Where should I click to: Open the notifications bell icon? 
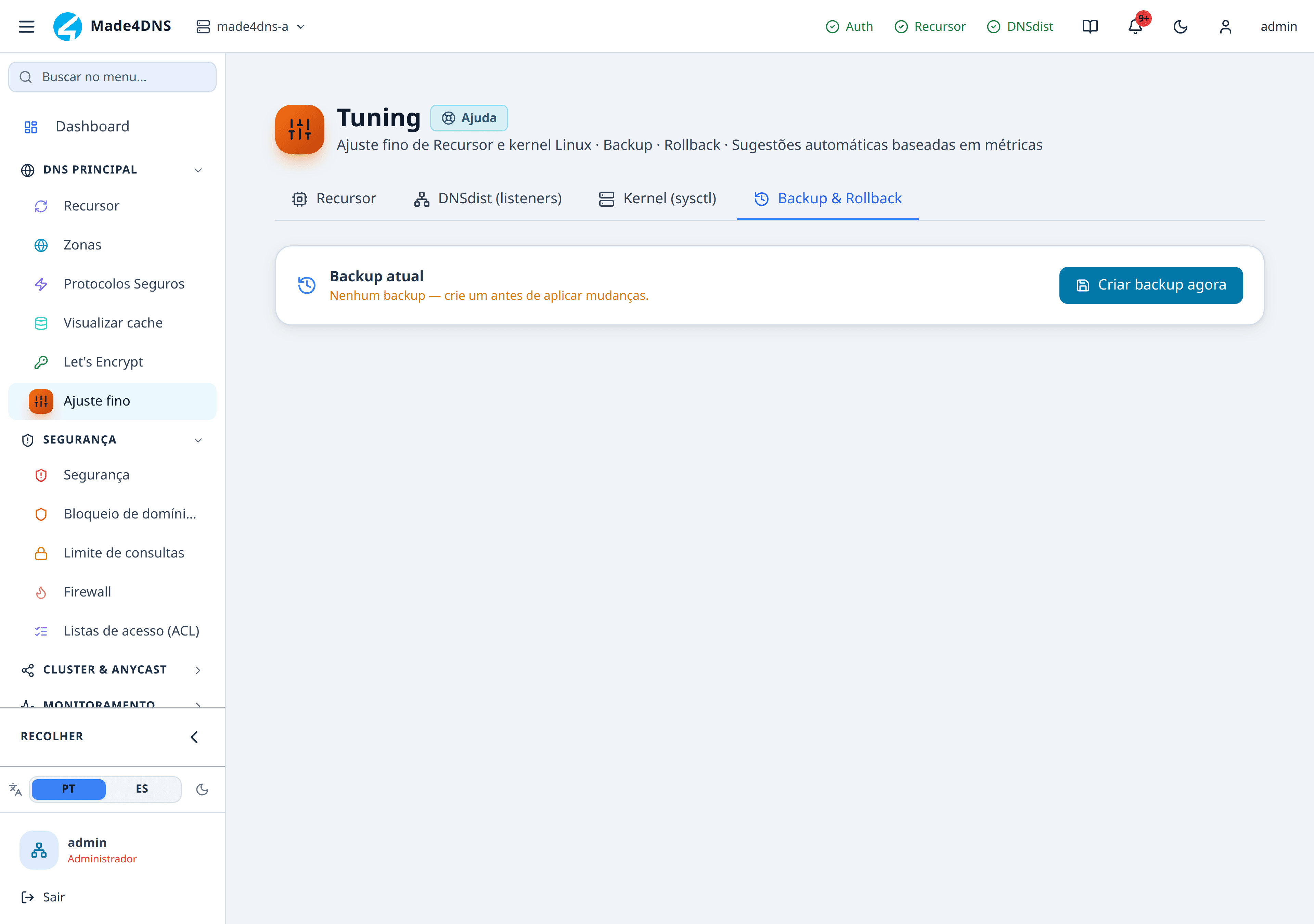[1135, 26]
